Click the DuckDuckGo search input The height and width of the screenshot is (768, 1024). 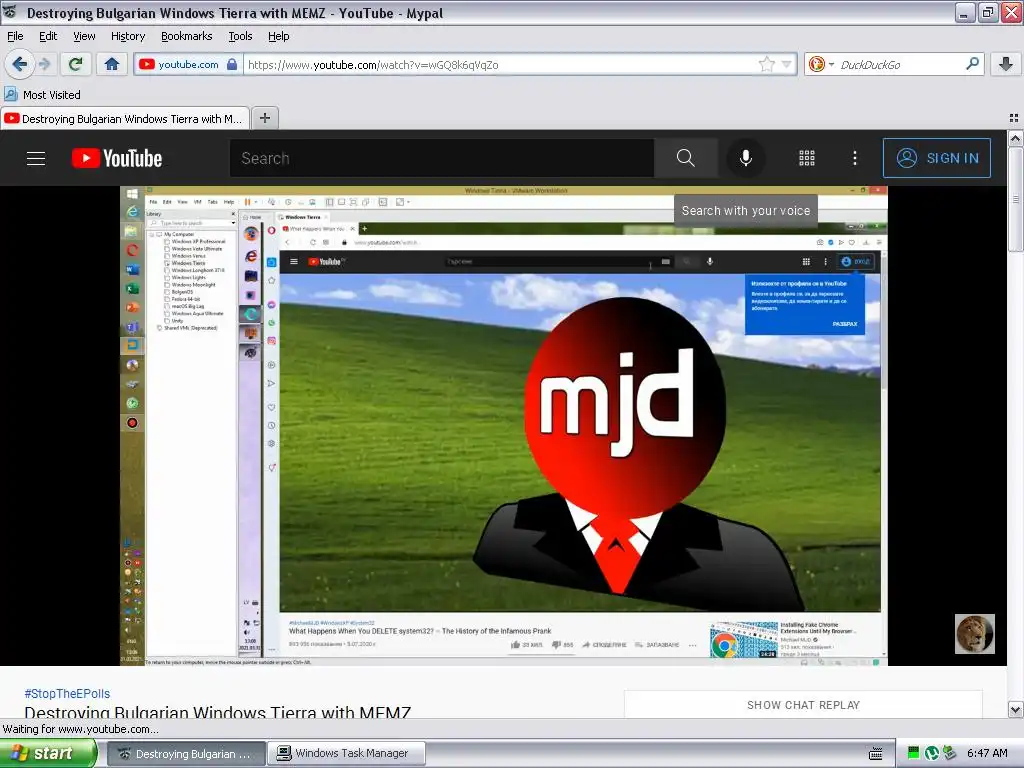click(900, 65)
